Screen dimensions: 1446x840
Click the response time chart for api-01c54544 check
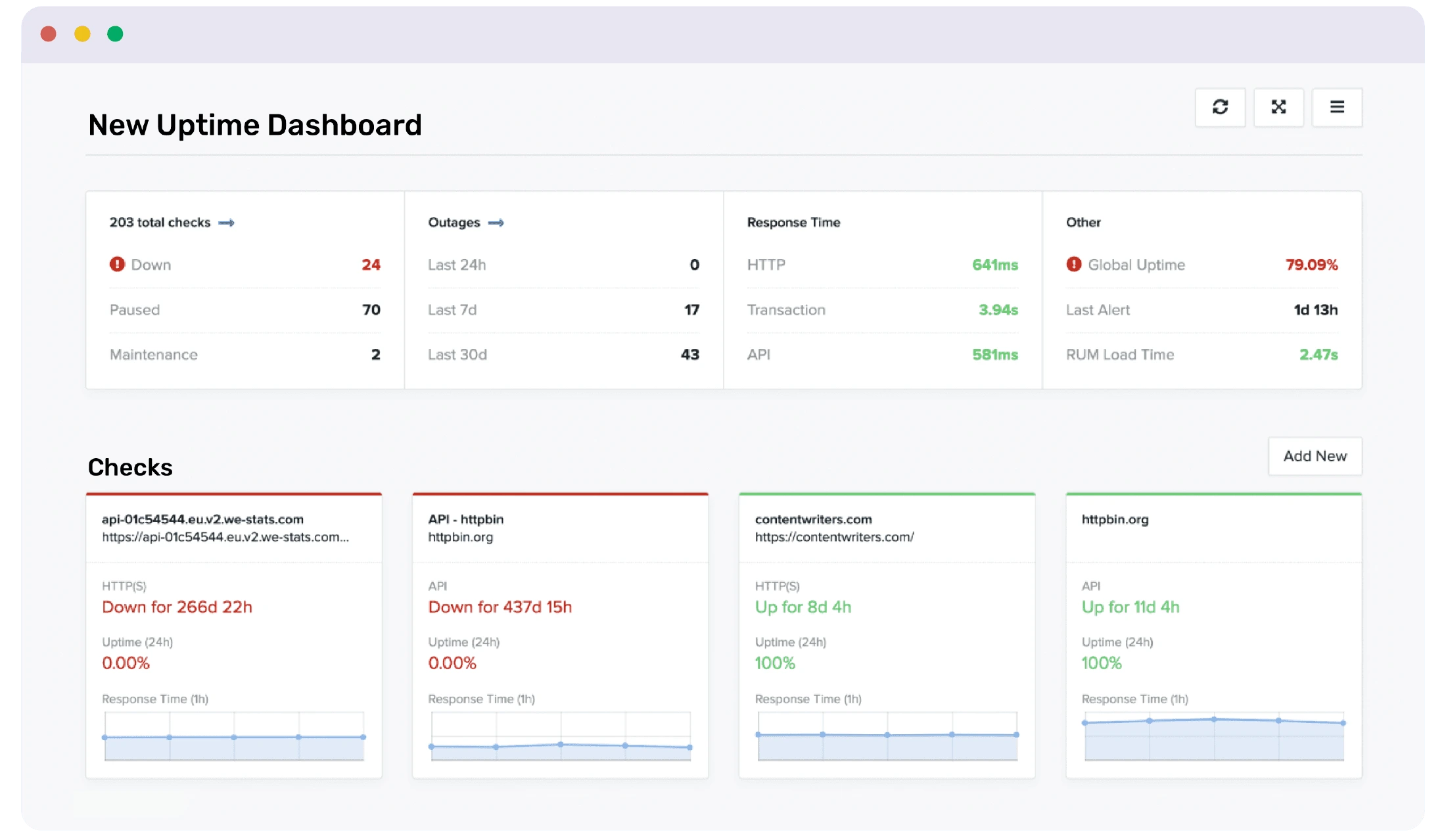tap(234, 736)
